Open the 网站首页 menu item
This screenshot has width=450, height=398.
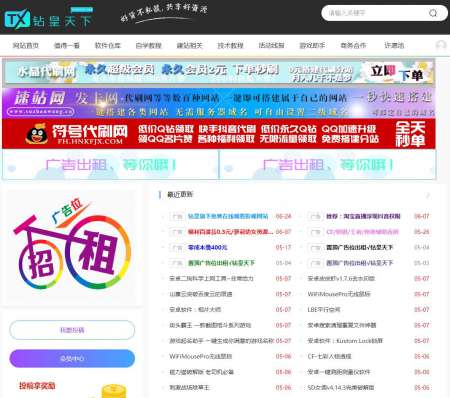click(26, 45)
